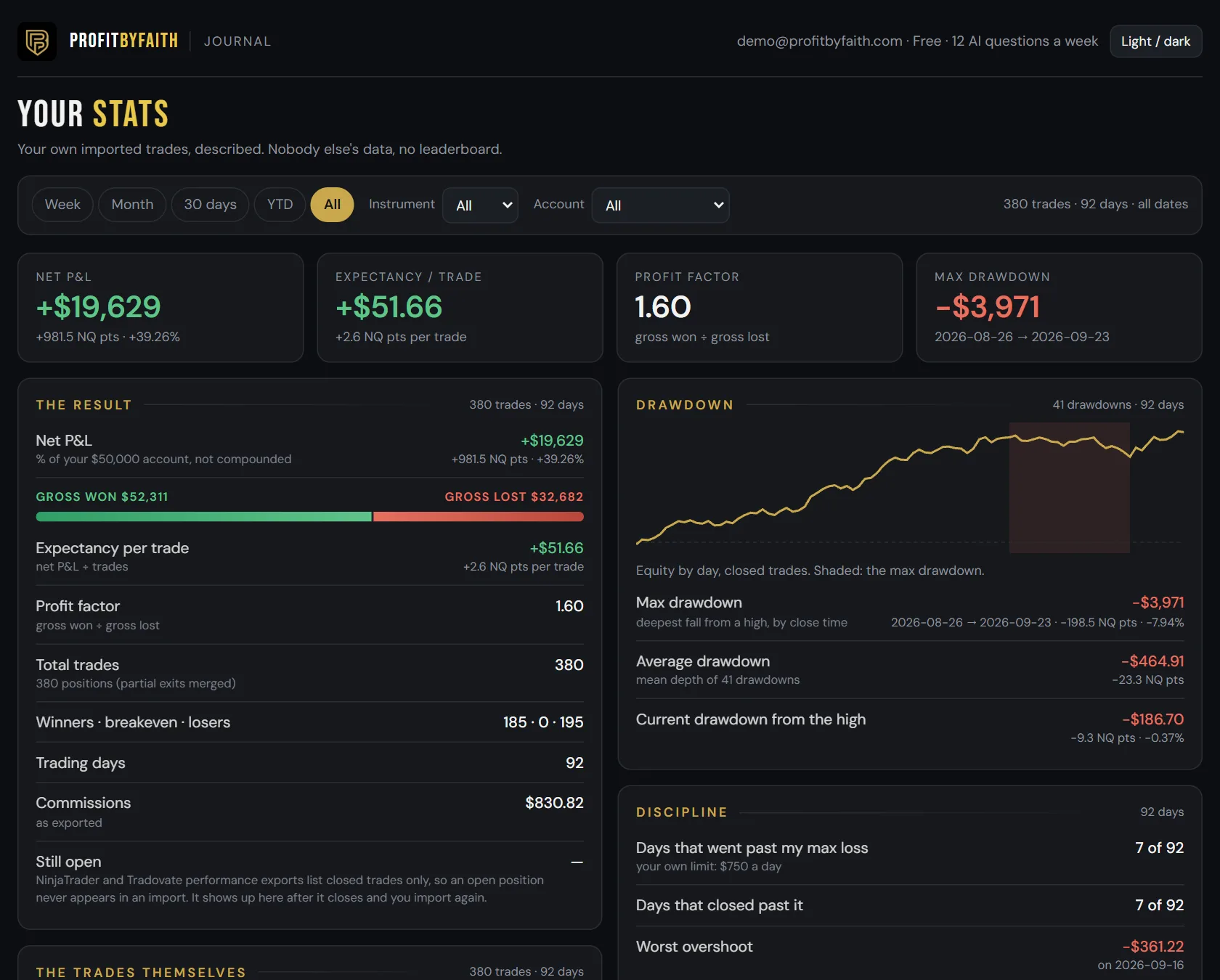Select the All time range pill
This screenshot has width=1220, height=980.
coord(332,205)
